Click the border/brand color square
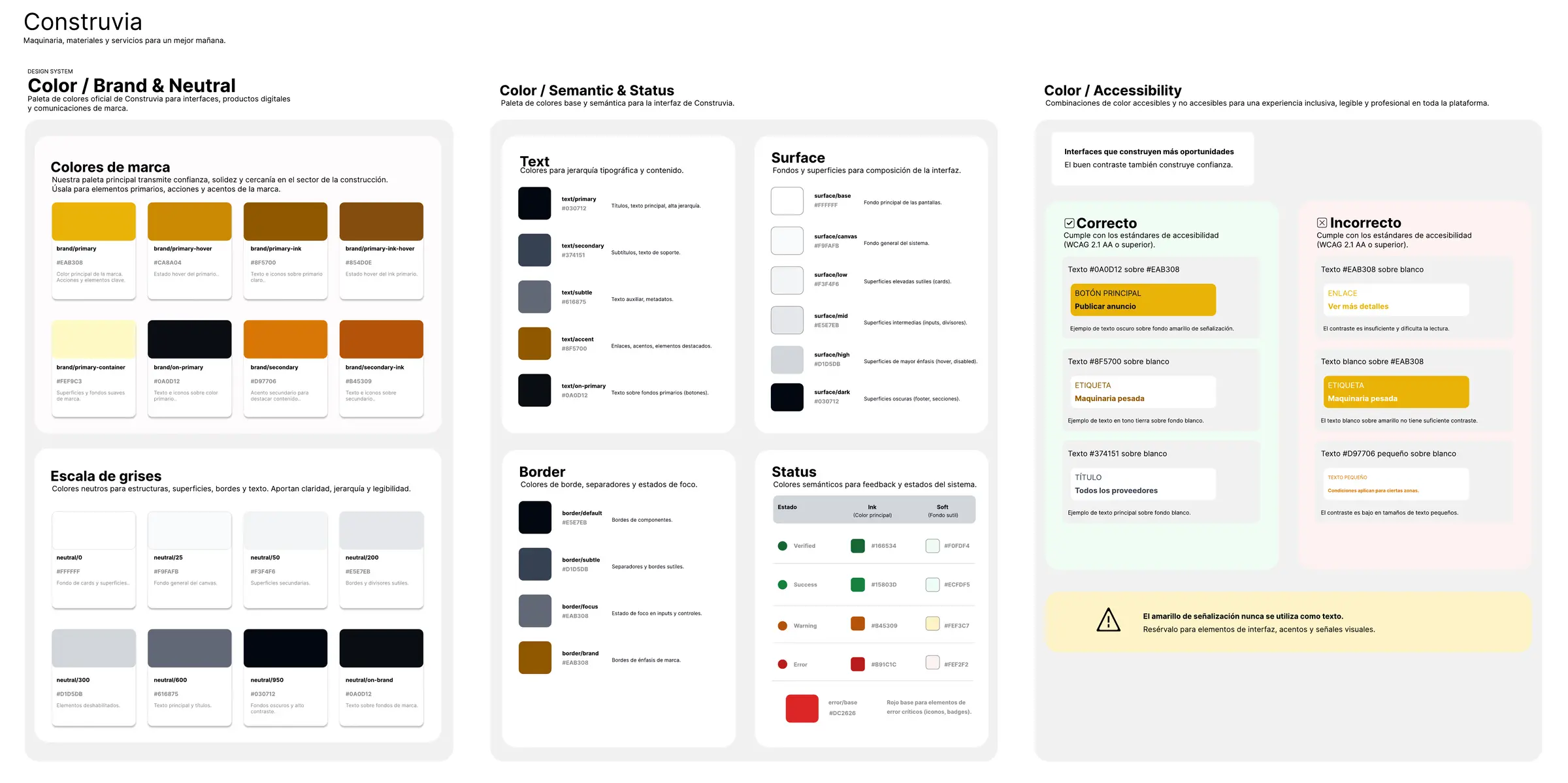Viewport: 1568px width, 783px height. point(535,658)
